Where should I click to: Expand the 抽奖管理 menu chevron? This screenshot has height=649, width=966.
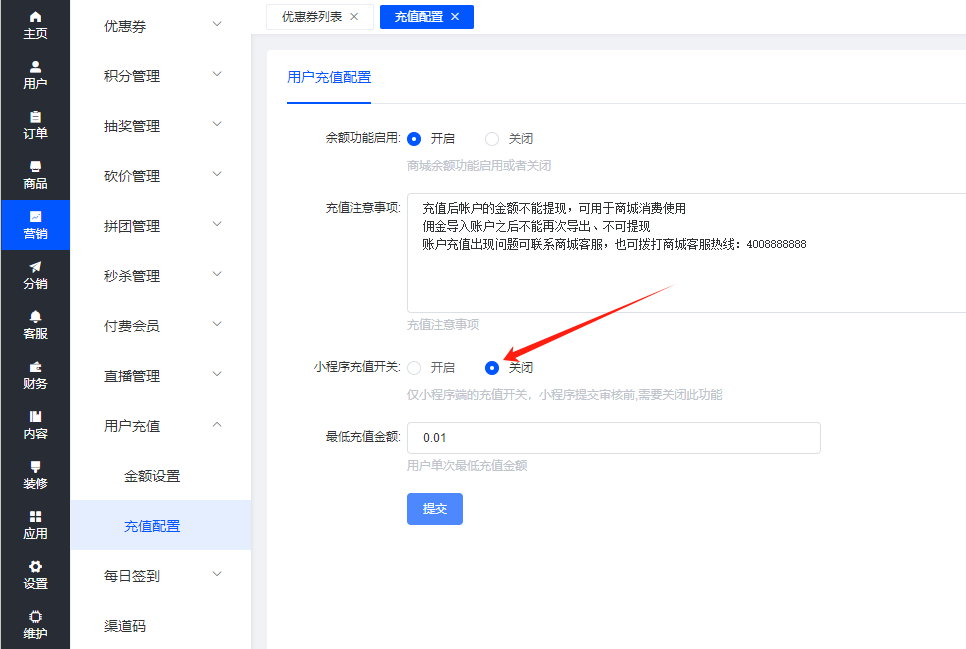[217, 124]
